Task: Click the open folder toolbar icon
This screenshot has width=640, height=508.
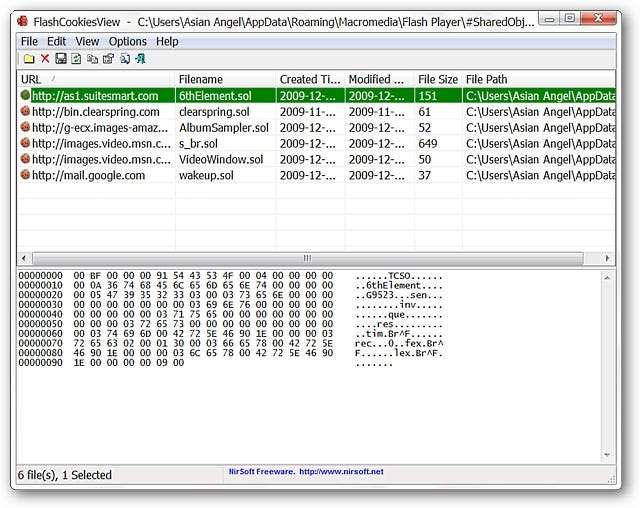Action: coord(29,59)
